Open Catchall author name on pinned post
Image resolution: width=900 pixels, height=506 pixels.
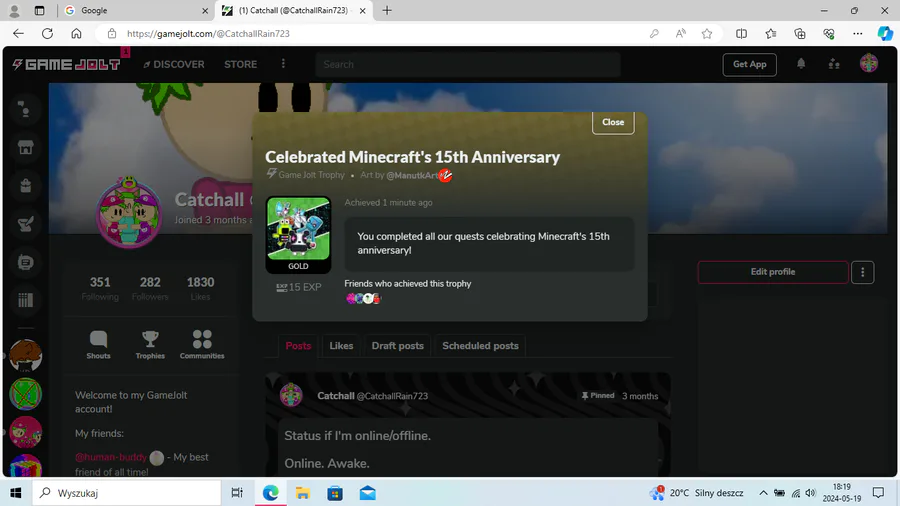[x=335, y=396]
